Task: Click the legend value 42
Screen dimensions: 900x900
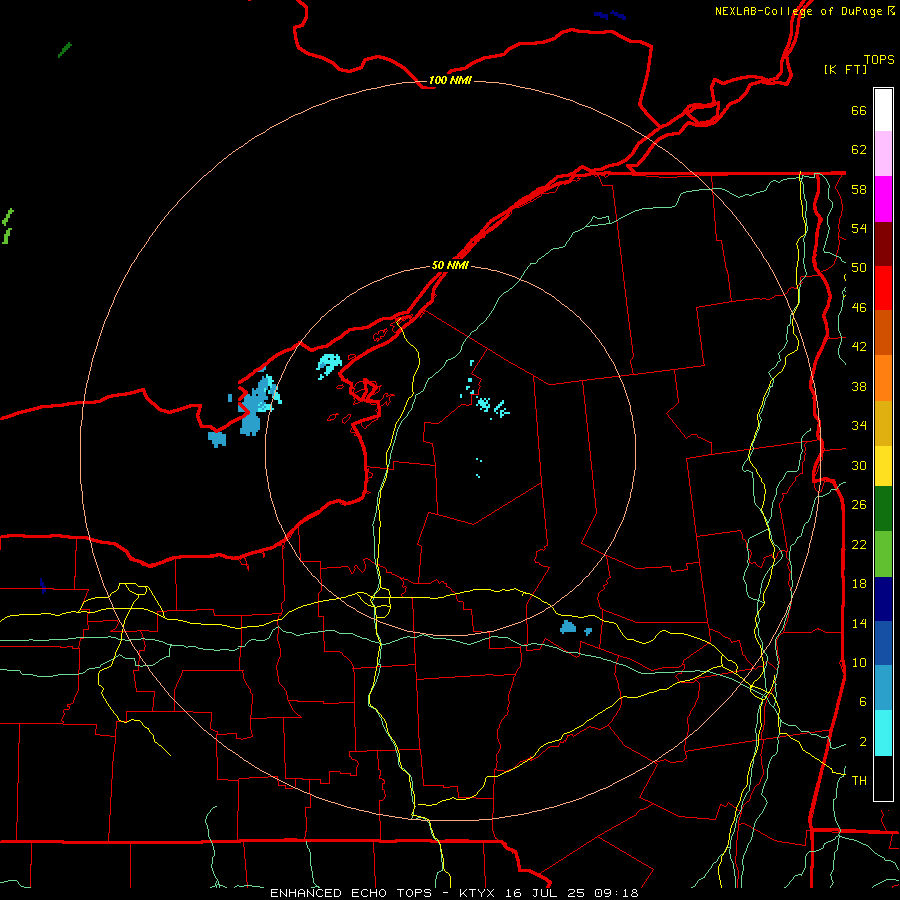Action: point(859,347)
